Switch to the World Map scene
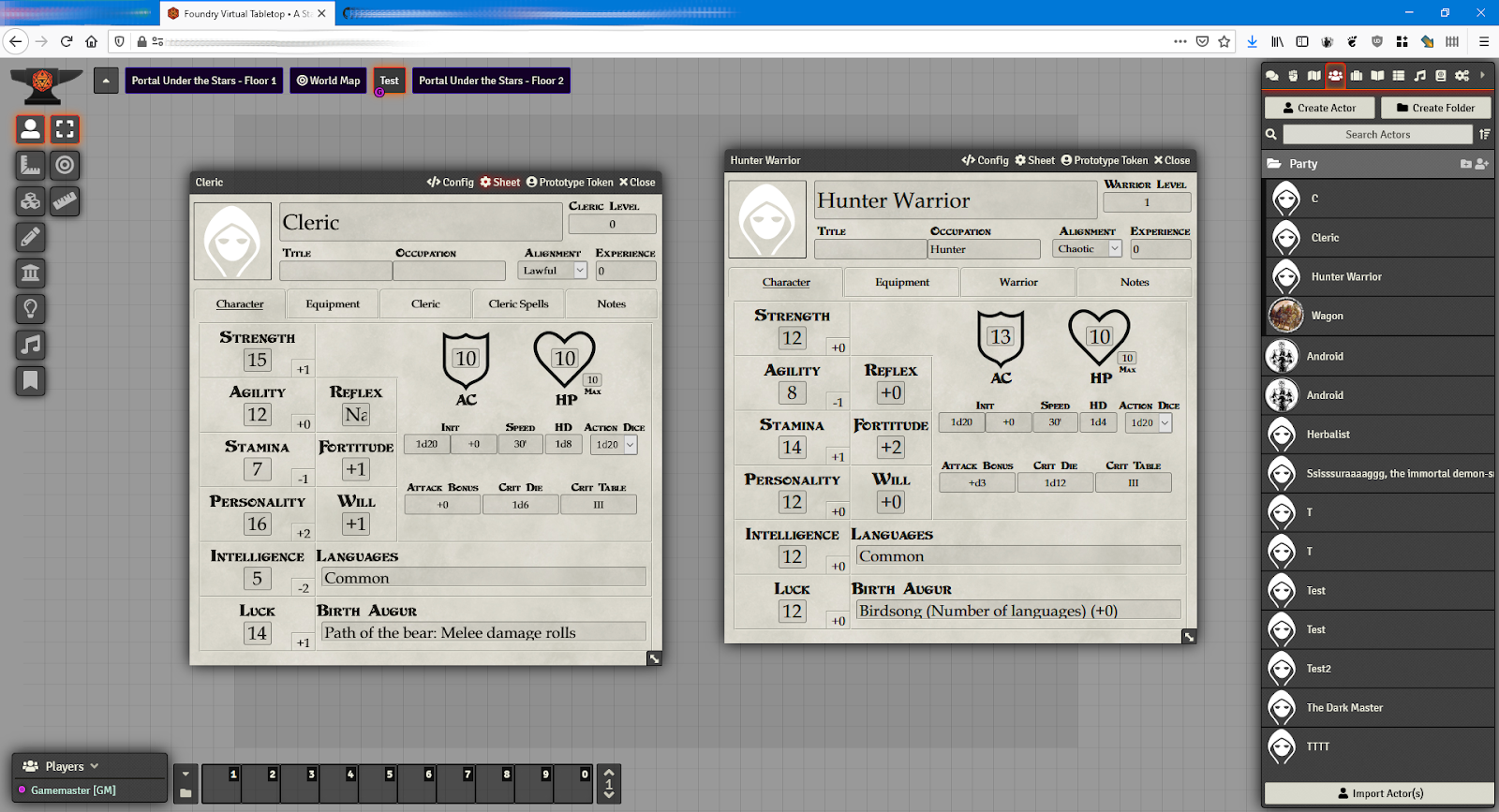The image size is (1499, 812). (329, 81)
